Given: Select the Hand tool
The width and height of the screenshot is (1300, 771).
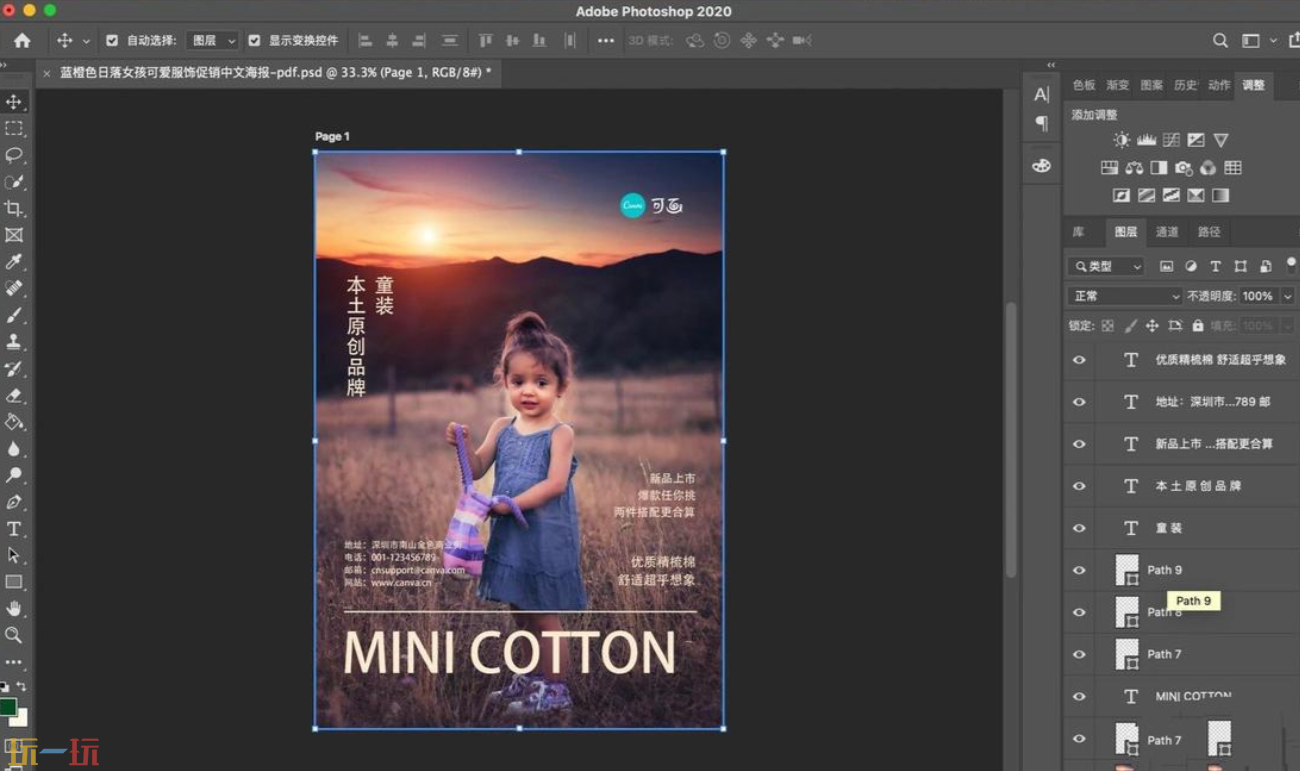Looking at the screenshot, I should 14,608.
